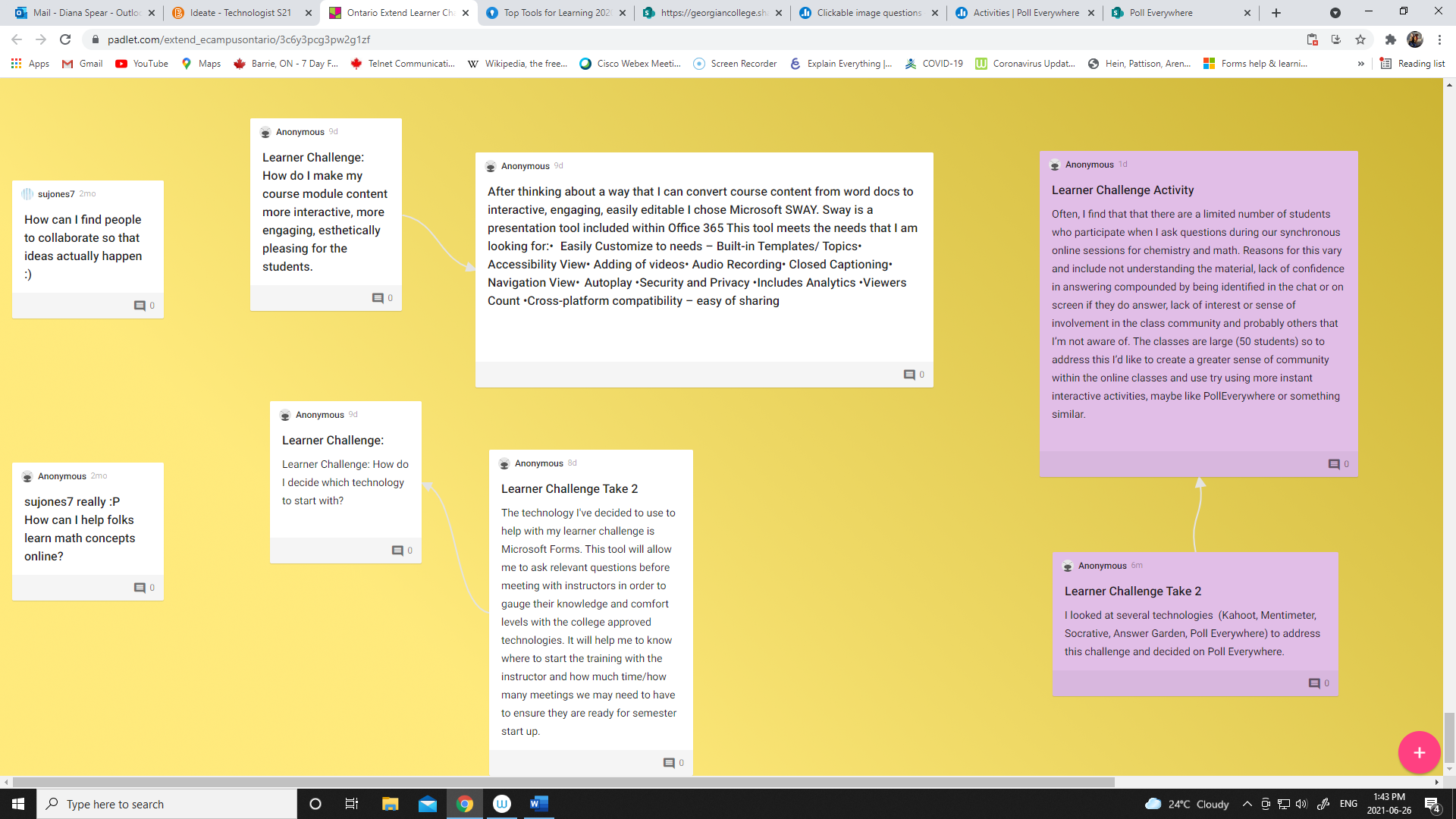The height and width of the screenshot is (819, 1456).
Task: Click sujones7 author avatar
Action: tap(27, 194)
